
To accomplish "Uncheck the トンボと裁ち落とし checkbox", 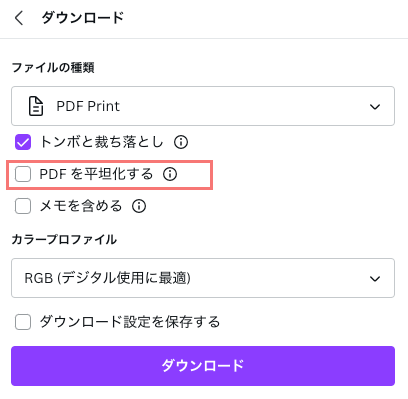I will tap(23, 142).
